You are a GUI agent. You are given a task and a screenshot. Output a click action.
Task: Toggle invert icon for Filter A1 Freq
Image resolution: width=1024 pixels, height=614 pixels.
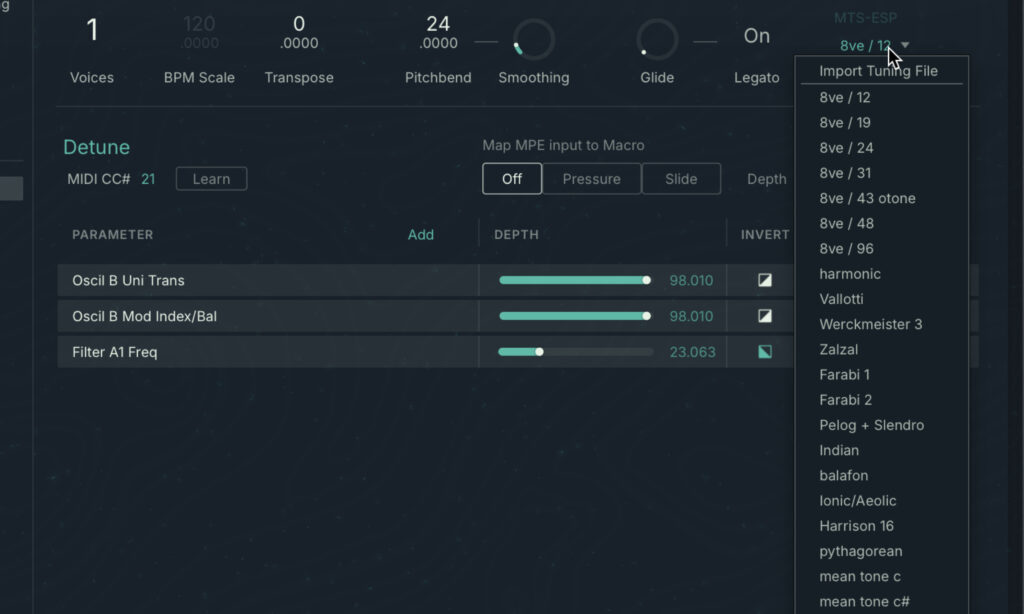coord(765,352)
